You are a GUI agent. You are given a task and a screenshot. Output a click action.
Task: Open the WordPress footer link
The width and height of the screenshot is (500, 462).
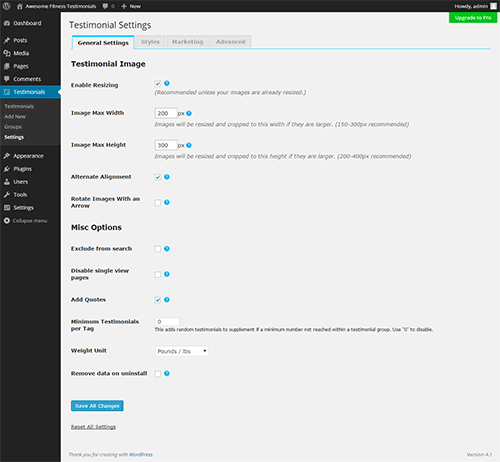[141, 455]
